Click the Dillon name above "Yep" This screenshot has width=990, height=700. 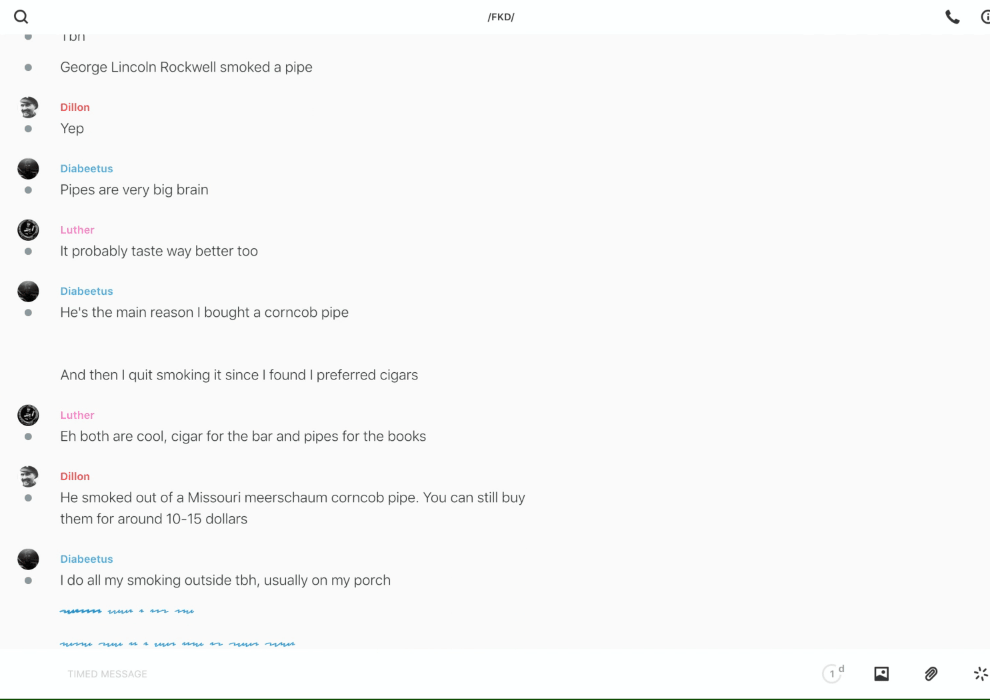[75, 107]
